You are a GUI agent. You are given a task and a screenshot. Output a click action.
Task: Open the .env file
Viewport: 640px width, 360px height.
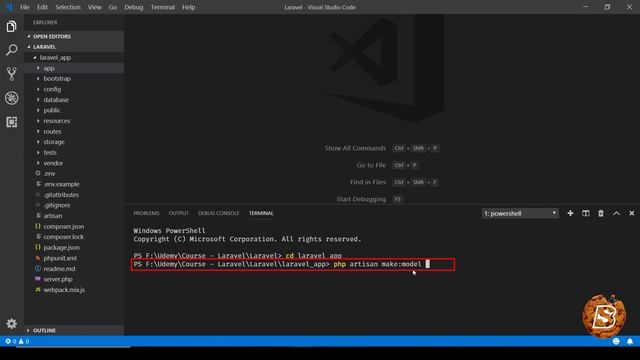(x=74, y=173)
